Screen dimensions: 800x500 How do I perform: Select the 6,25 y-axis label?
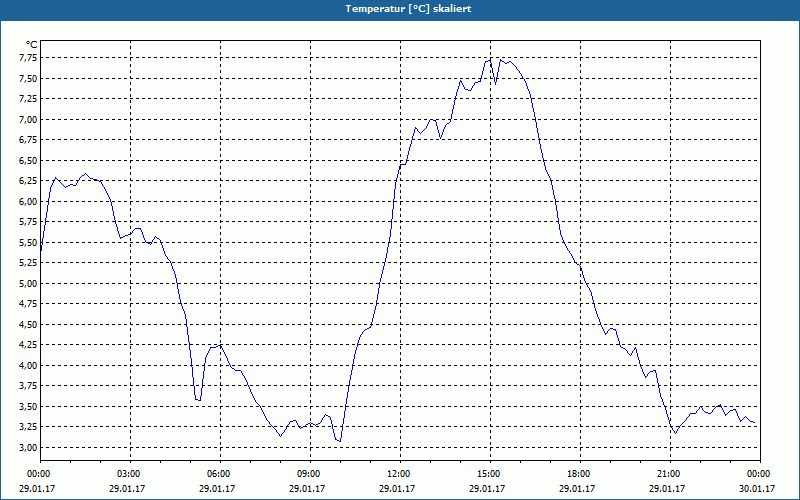pyautogui.click(x=29, y=181)
